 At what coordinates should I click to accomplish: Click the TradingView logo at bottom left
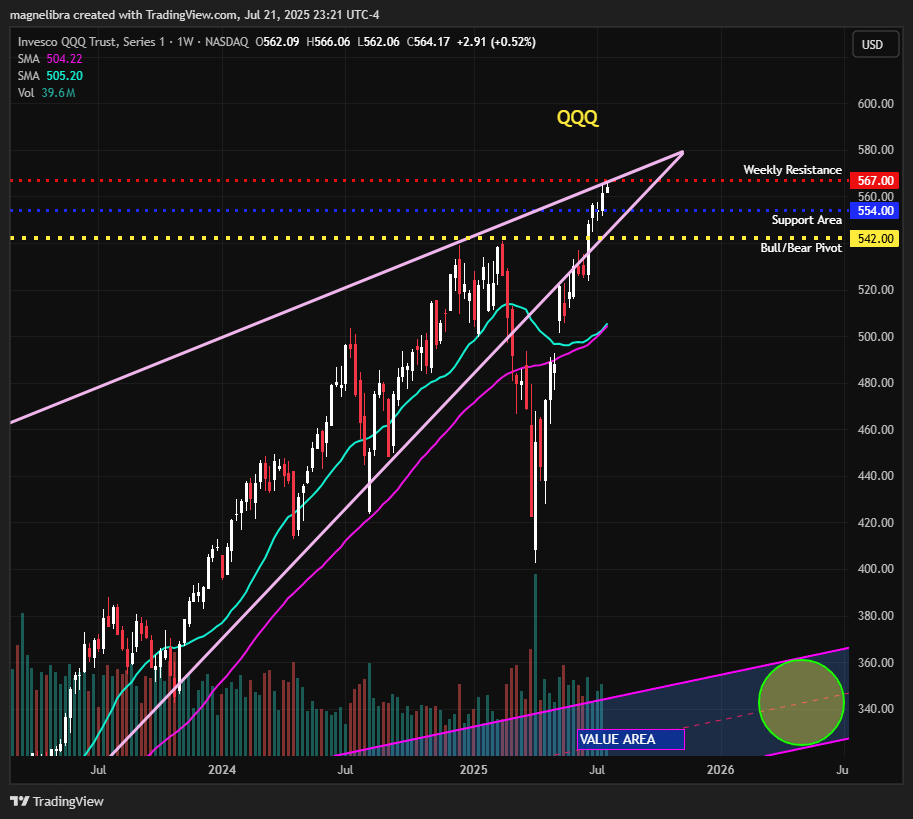[x=57, y=802]
